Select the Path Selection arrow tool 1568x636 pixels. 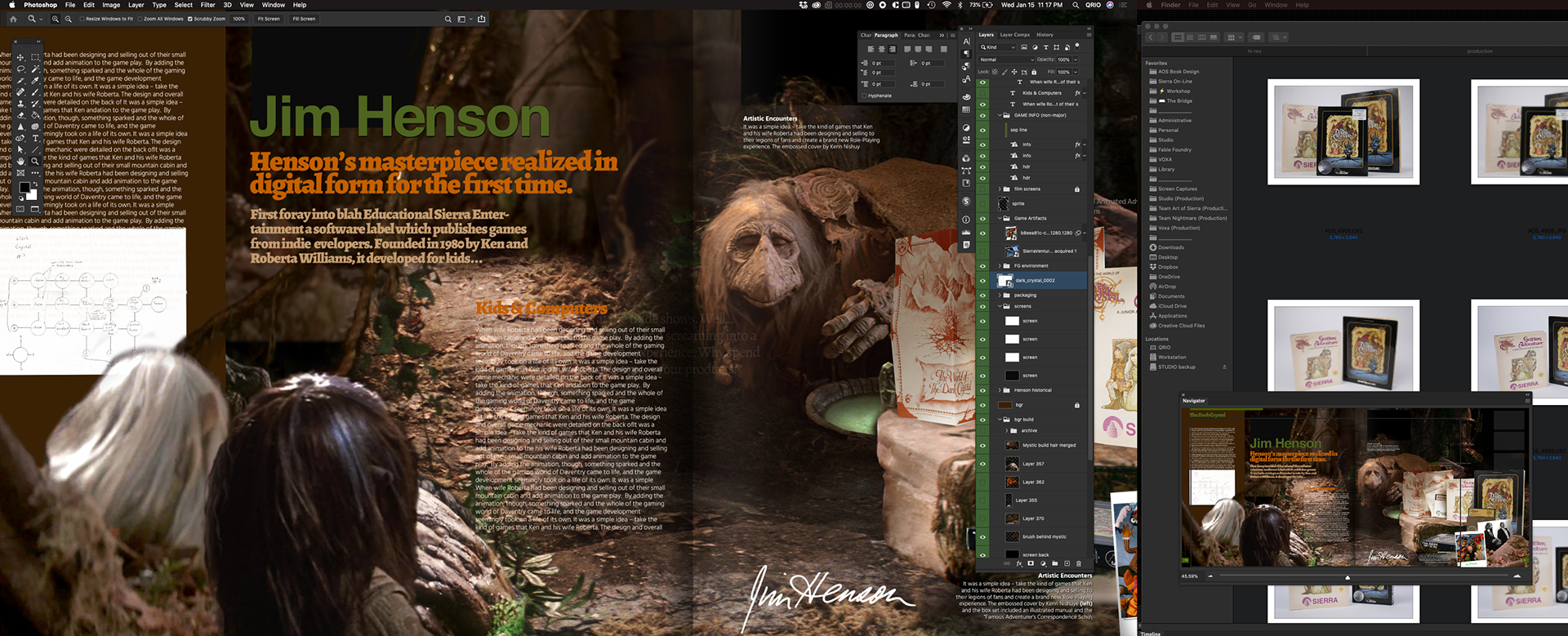pyautogui.click(x=20, y=149)
